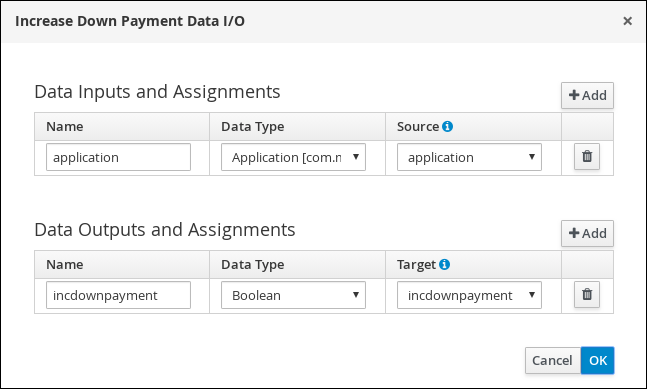
Task: Click the Name header in outputs table
Action: 65,264
